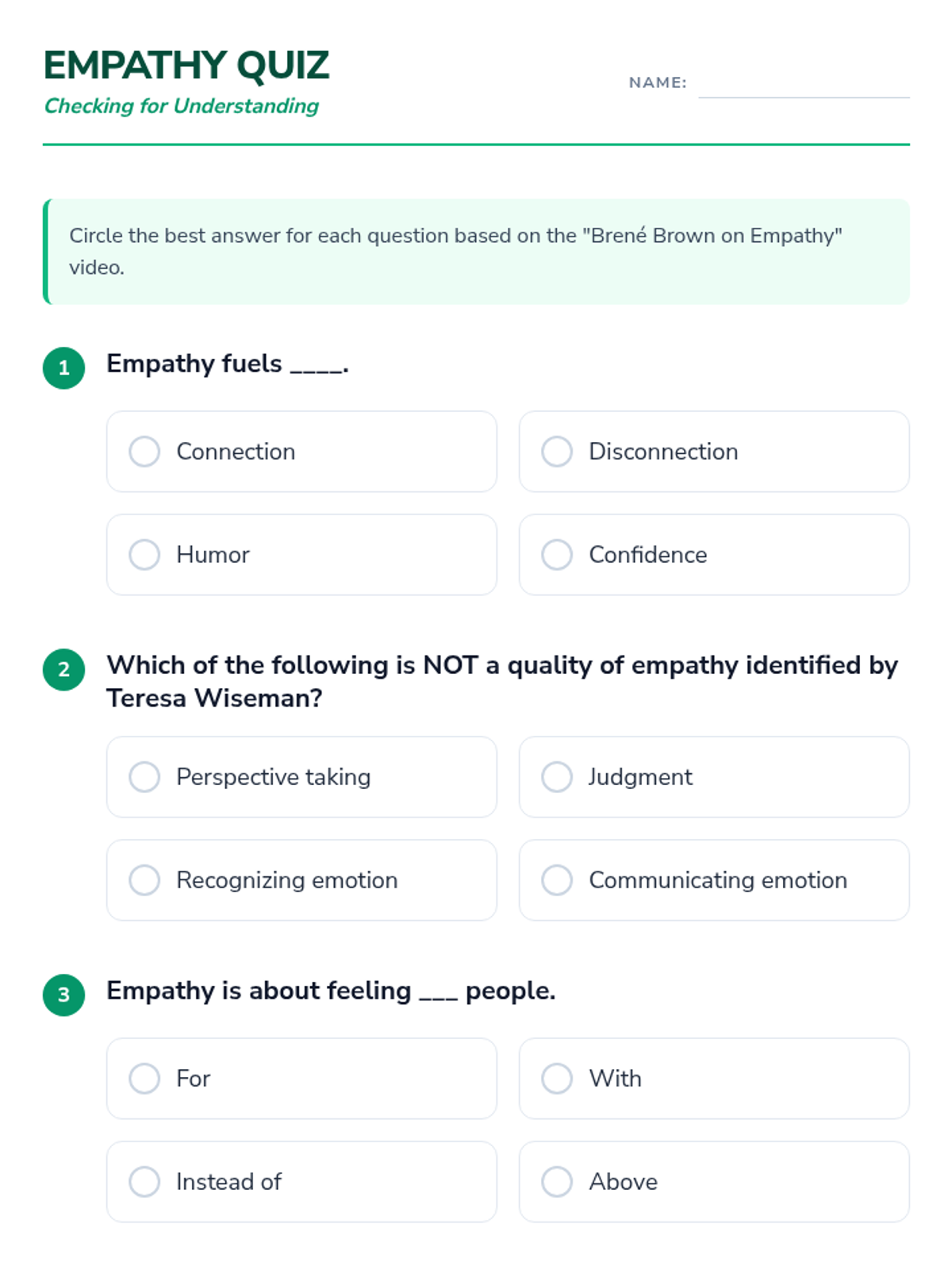Select Judgment as the answer
The height and width of the screenshot is (1270, 952).
557,777
